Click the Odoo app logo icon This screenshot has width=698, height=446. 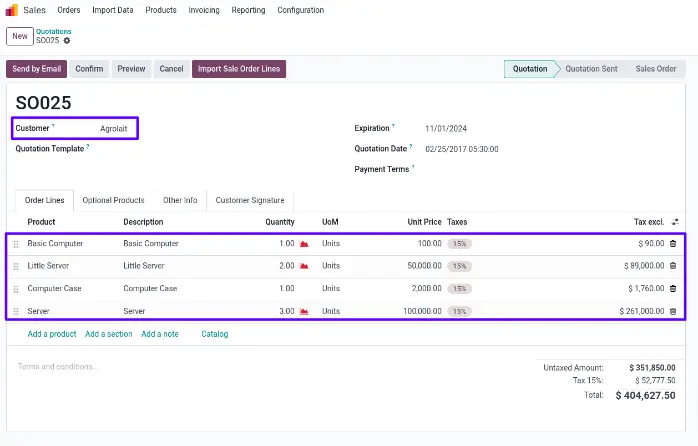pyautogui.click(x=12, y=10)
